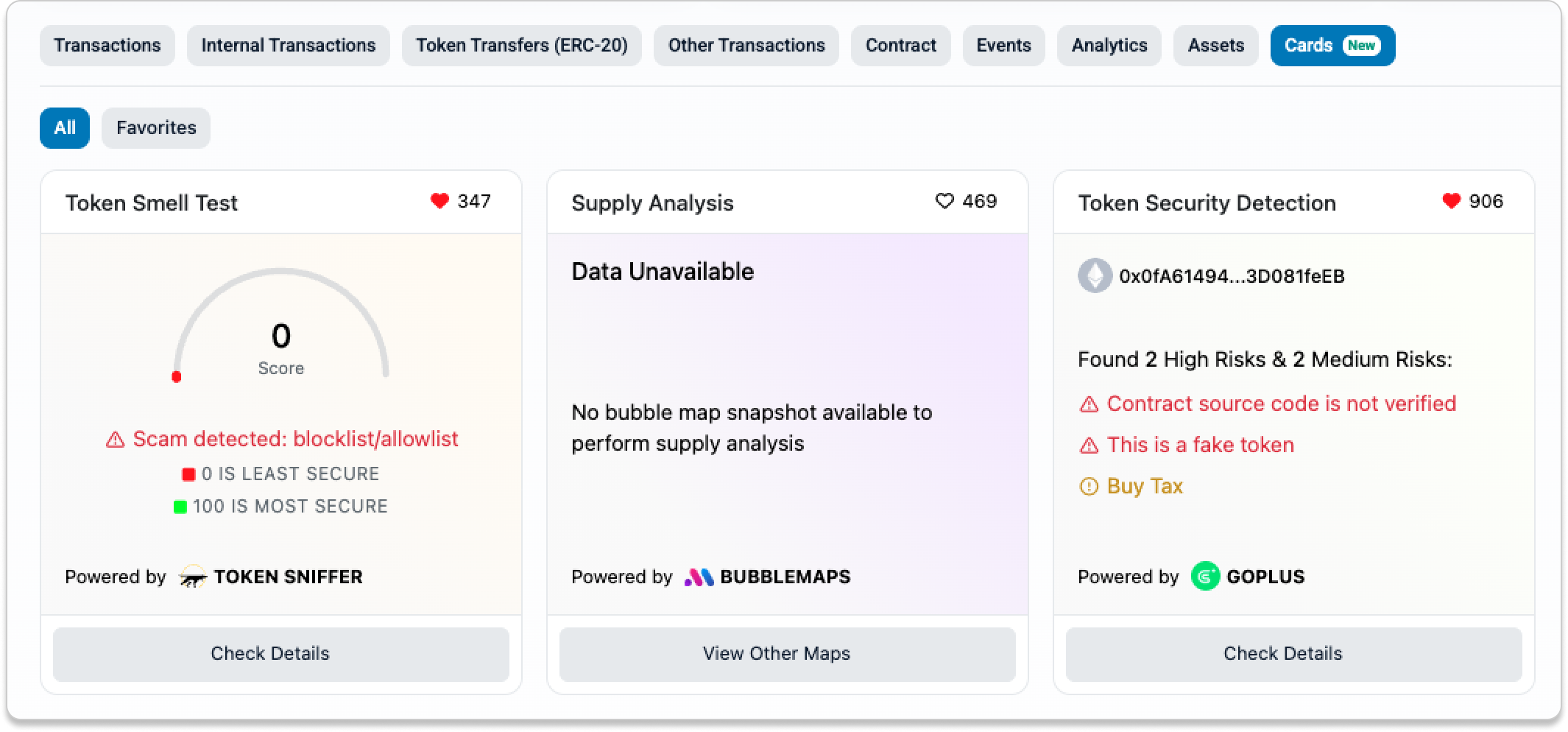The image size is (1568, 732).
Task: Click the Ethereum icon beside the address
Action: 1095,276
